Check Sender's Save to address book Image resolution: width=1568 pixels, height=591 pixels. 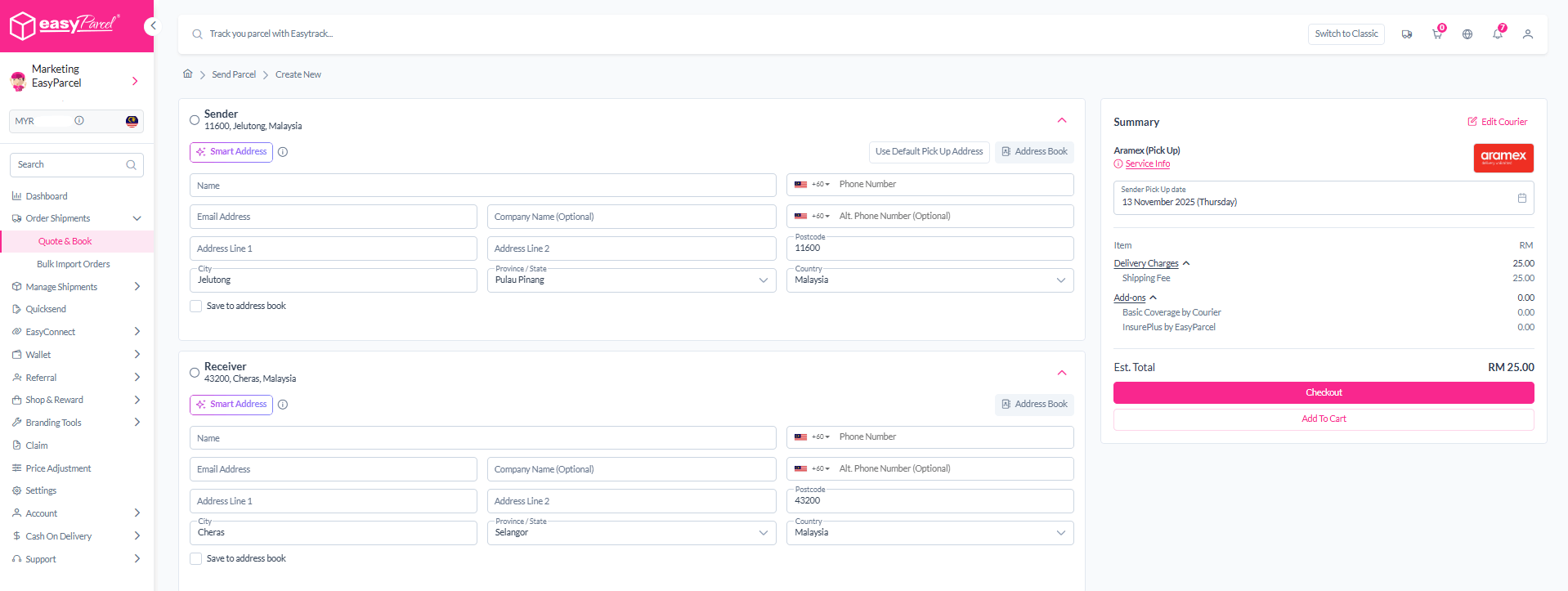[x=196, y=307]
